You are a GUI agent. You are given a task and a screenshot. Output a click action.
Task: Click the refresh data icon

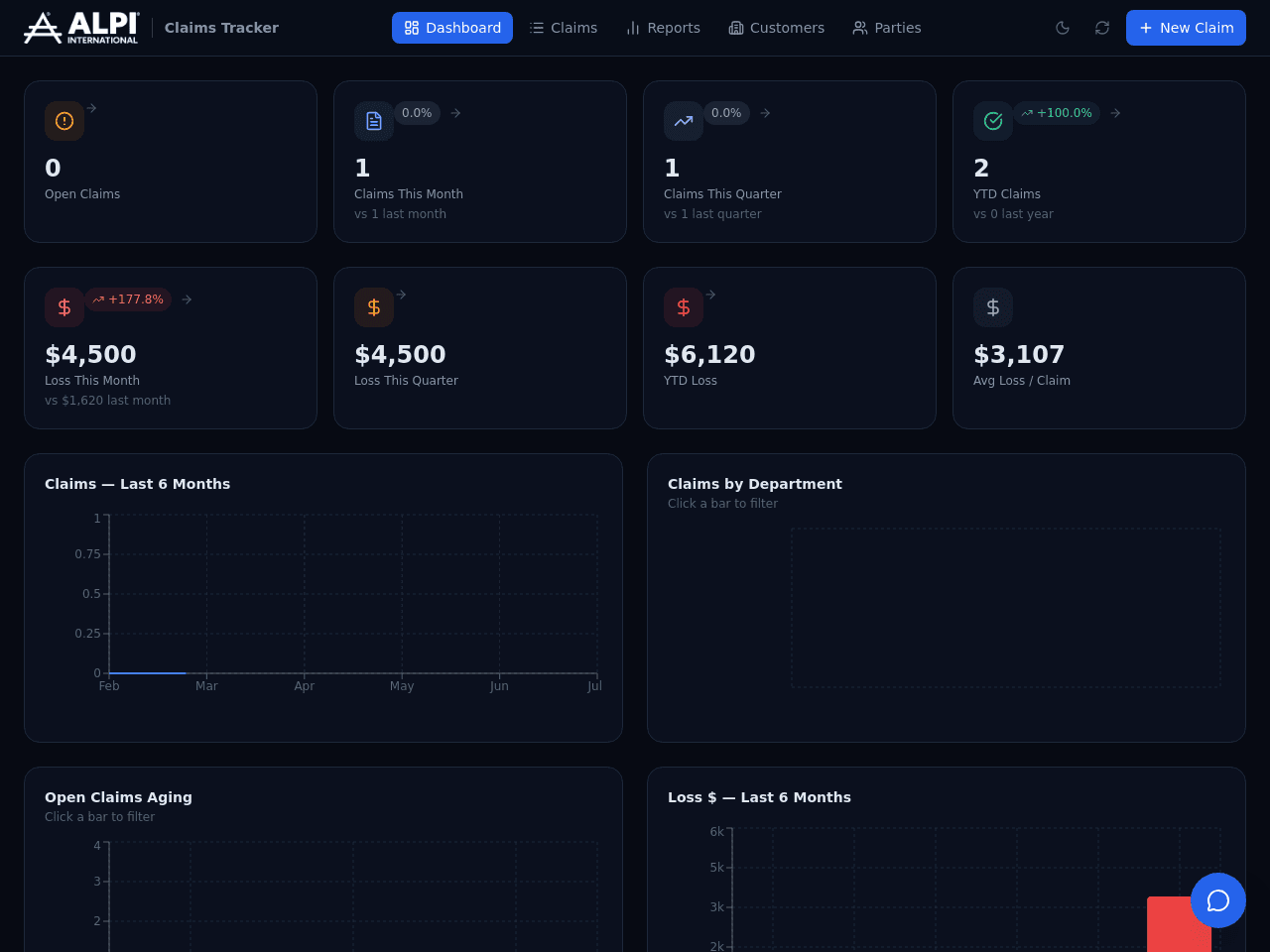click(x=1102, y=28)
